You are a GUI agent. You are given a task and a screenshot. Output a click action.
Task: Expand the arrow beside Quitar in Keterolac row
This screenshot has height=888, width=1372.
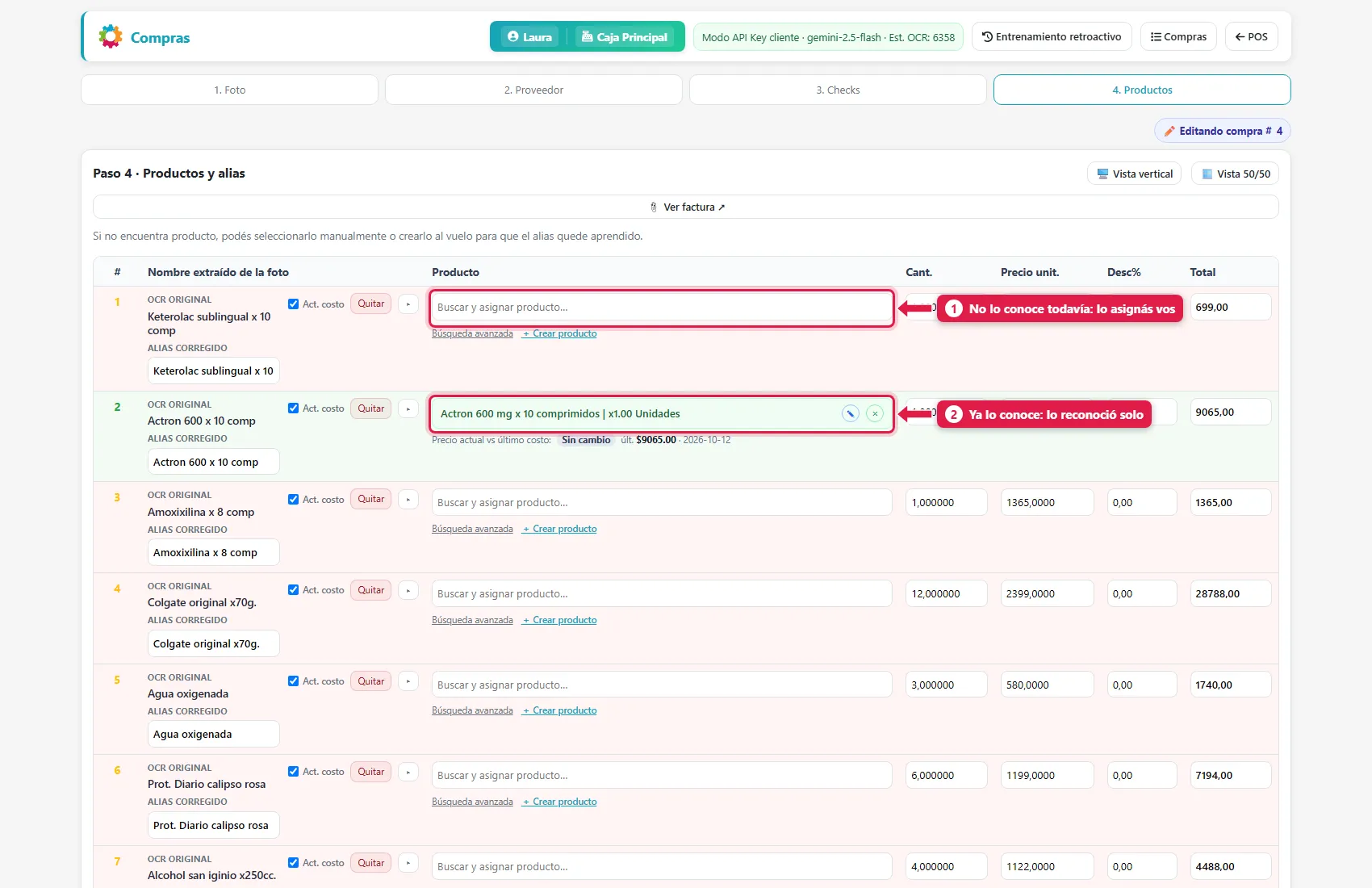click(408, 304)
